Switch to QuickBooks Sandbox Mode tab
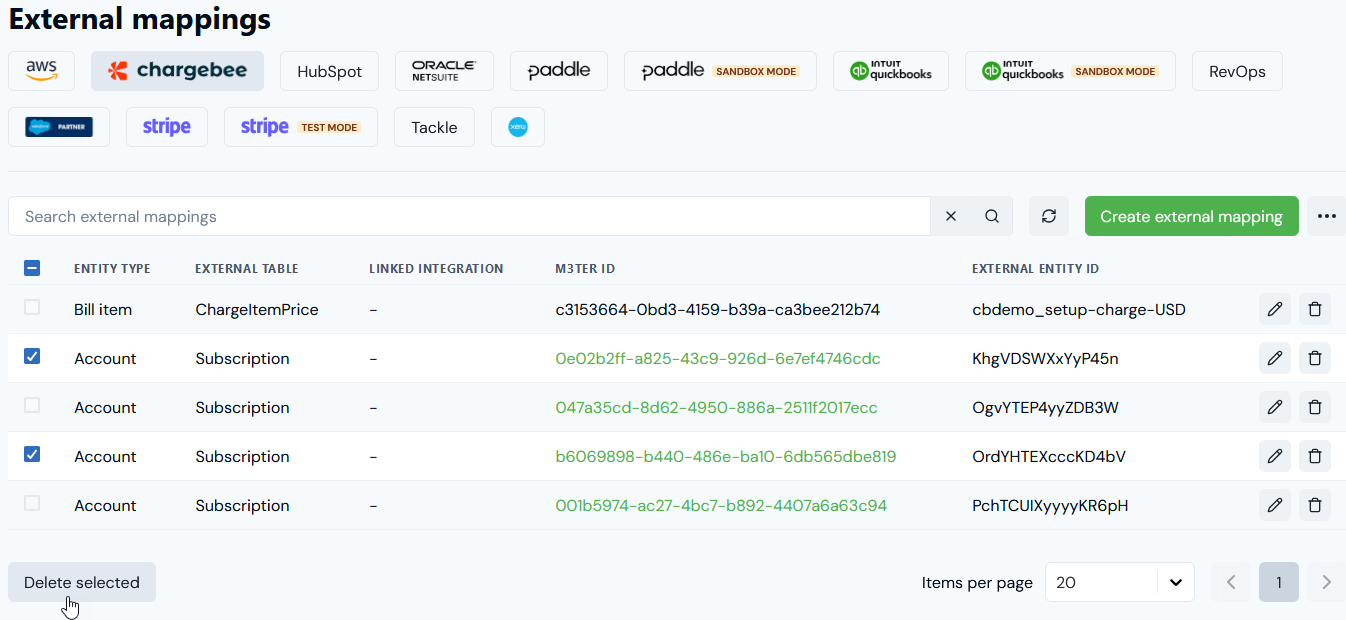Viewport: 1346px width, 620px height. [1070, 71]
